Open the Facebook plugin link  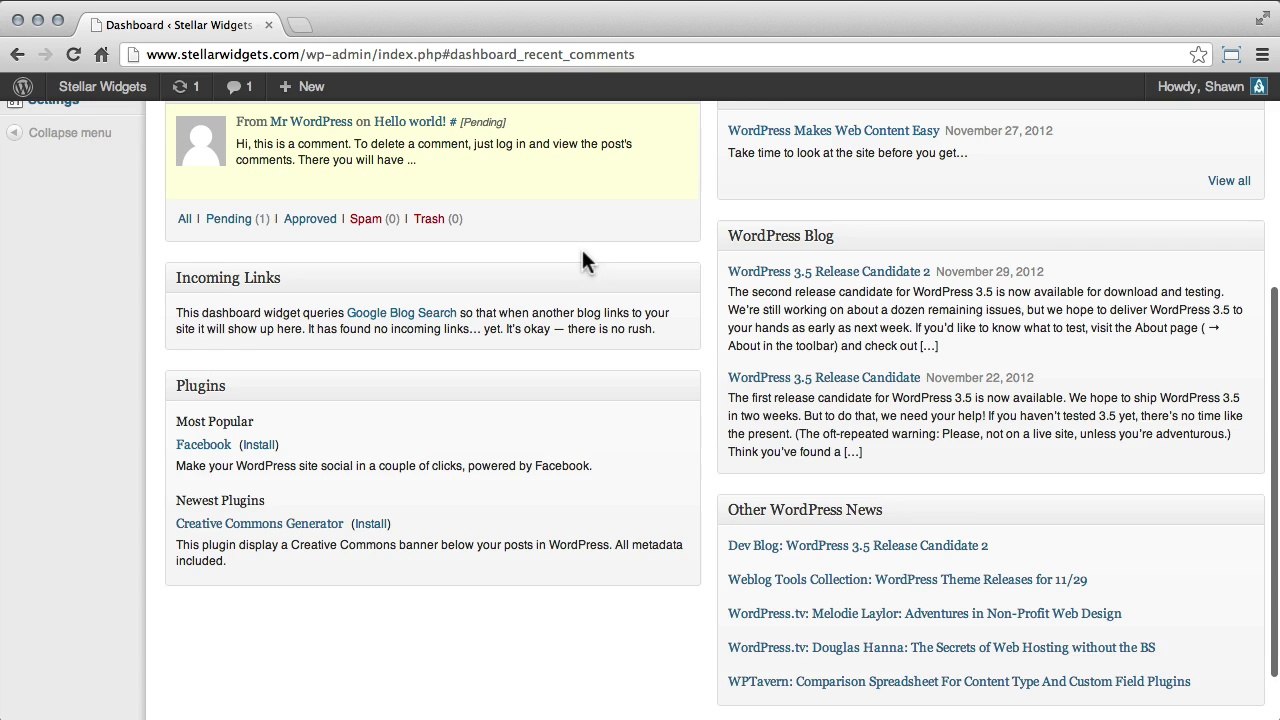[x=203, y=445]
